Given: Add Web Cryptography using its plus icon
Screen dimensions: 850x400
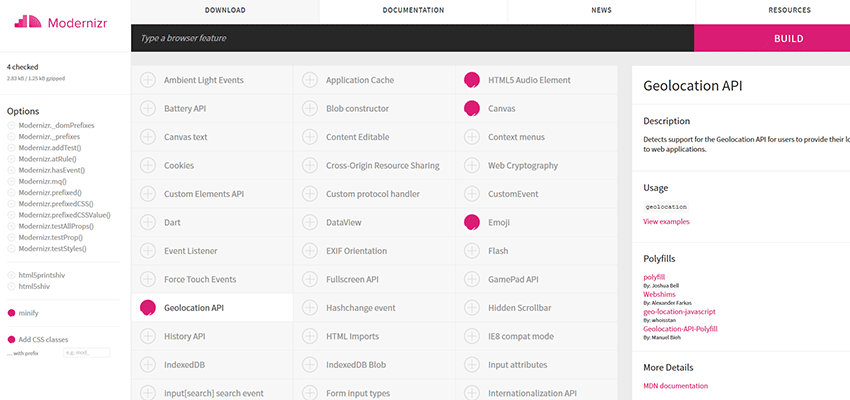Looking at the screenshot, I should click(472, 165).
